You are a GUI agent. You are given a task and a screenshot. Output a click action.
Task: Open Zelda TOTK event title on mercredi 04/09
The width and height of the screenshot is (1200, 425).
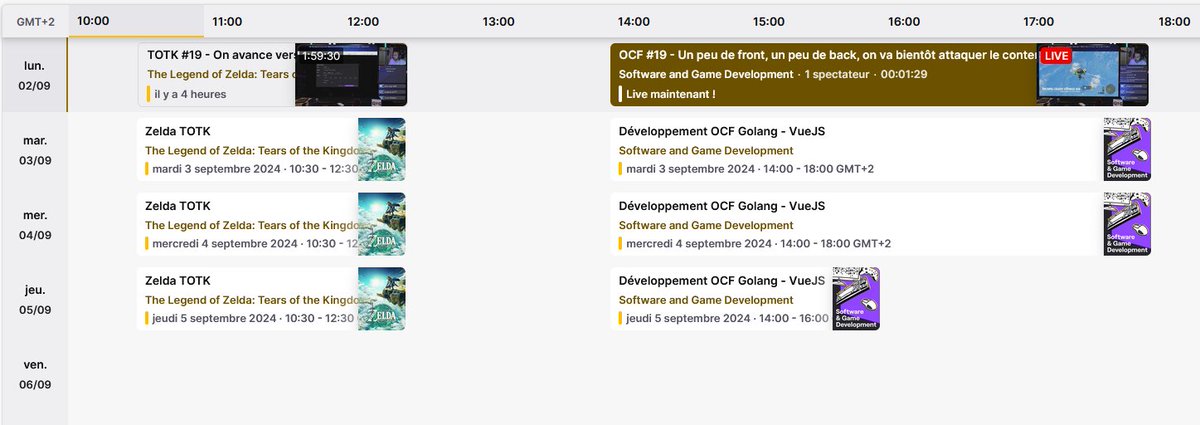click(178, 206)
